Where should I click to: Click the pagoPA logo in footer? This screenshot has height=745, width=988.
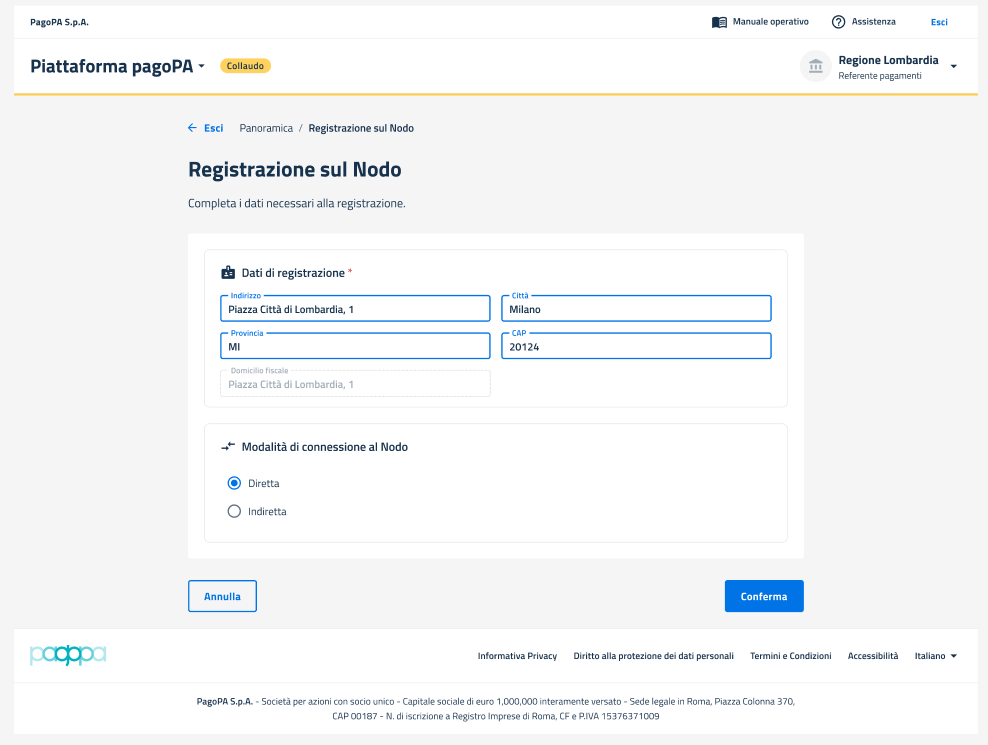tap(68, 656)
